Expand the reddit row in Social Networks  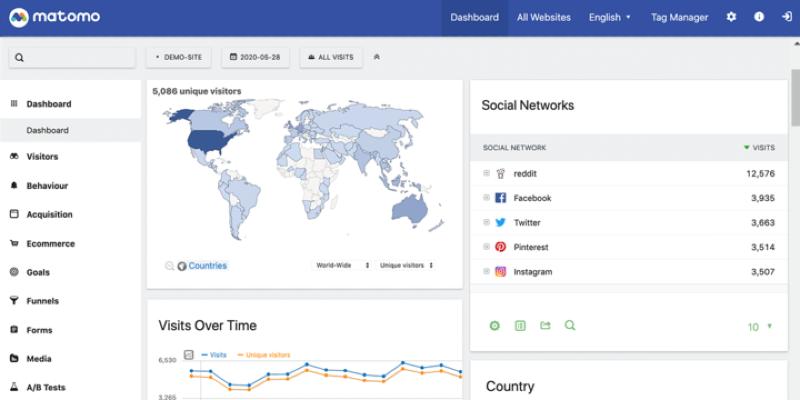pyautogui.click(x=486, y=173)
